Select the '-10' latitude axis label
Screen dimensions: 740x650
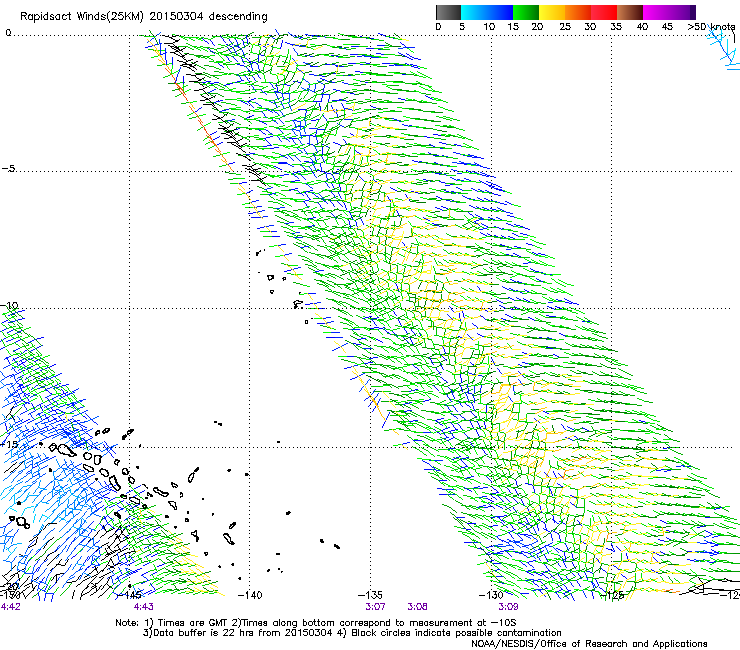coord(9,305)
